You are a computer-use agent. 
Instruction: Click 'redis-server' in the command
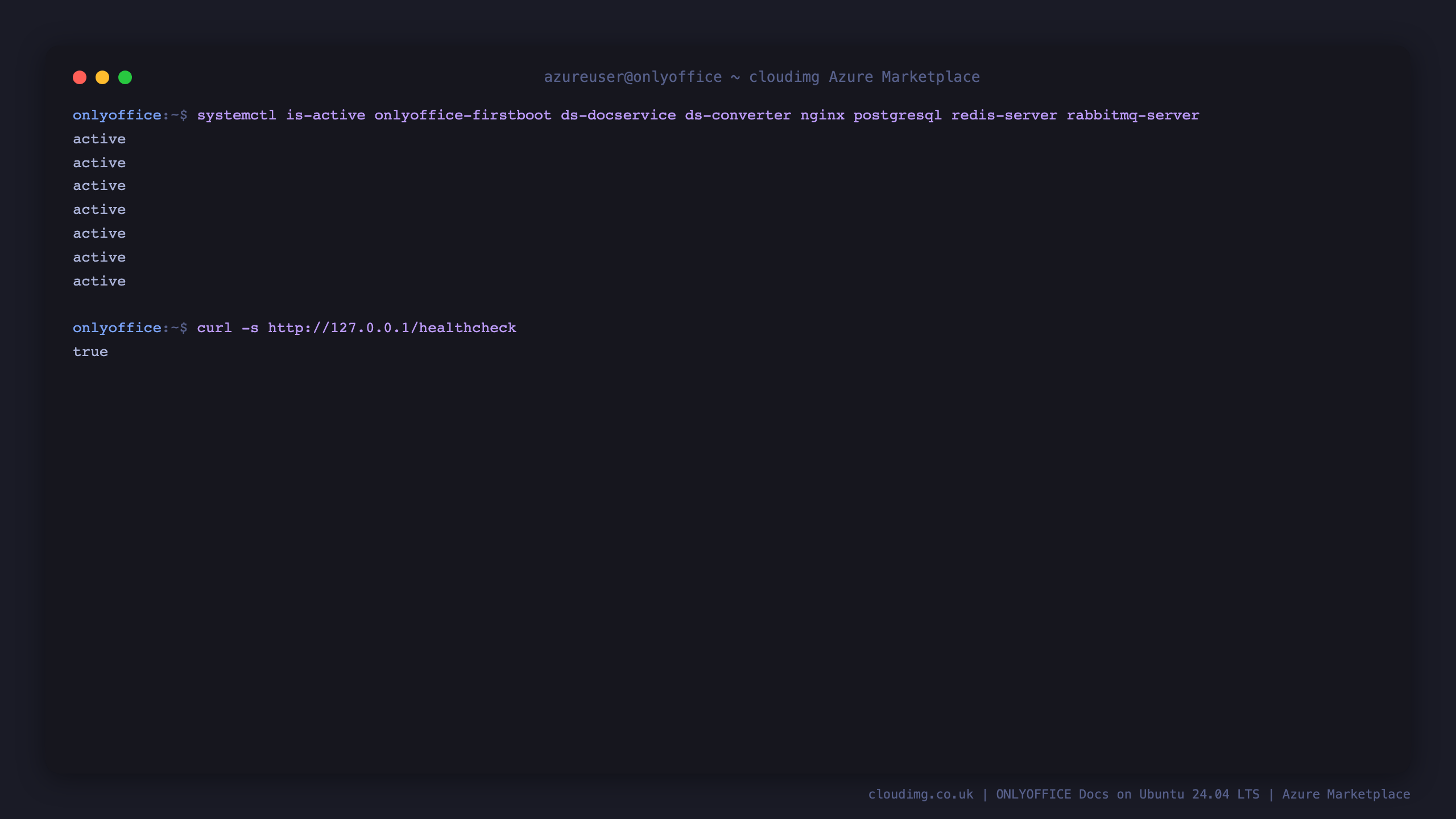coord(1004,115)
